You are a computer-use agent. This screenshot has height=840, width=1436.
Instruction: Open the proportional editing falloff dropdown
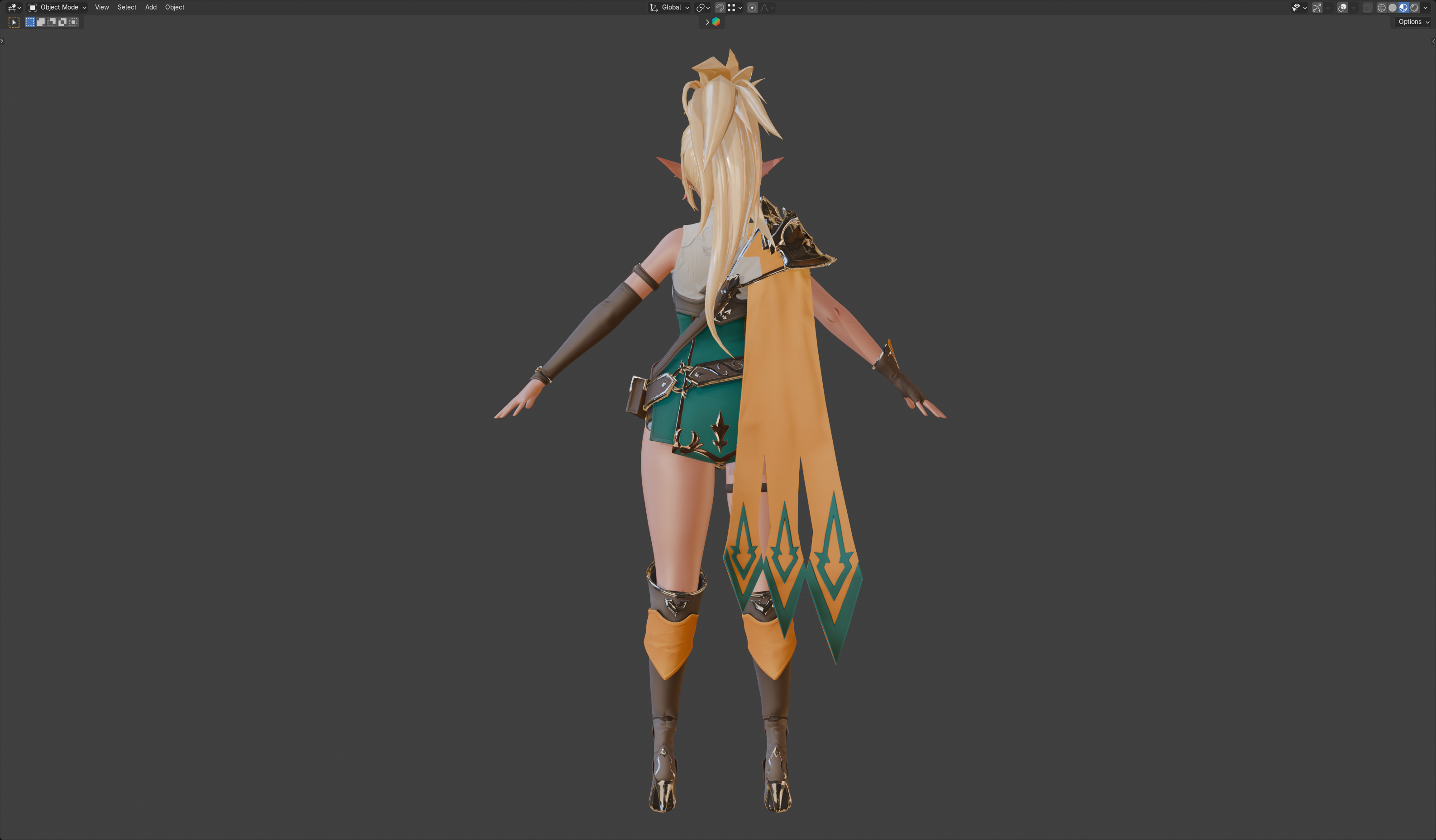click(x=768, y=7)
